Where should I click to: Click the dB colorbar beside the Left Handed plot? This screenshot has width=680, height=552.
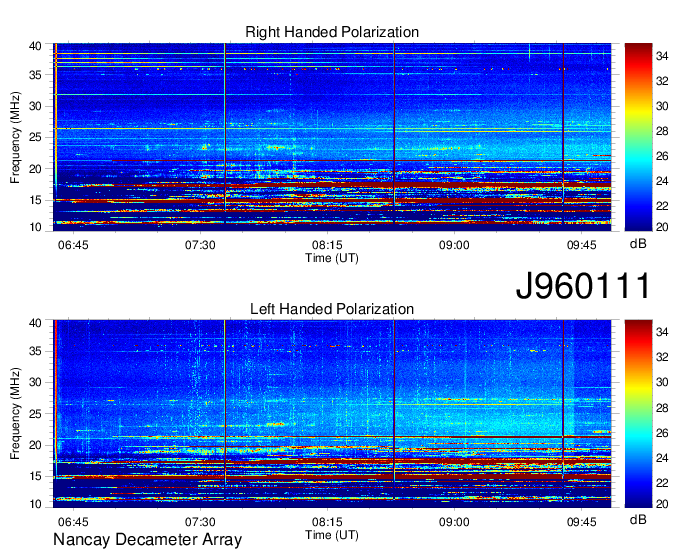tap(638, 414)
